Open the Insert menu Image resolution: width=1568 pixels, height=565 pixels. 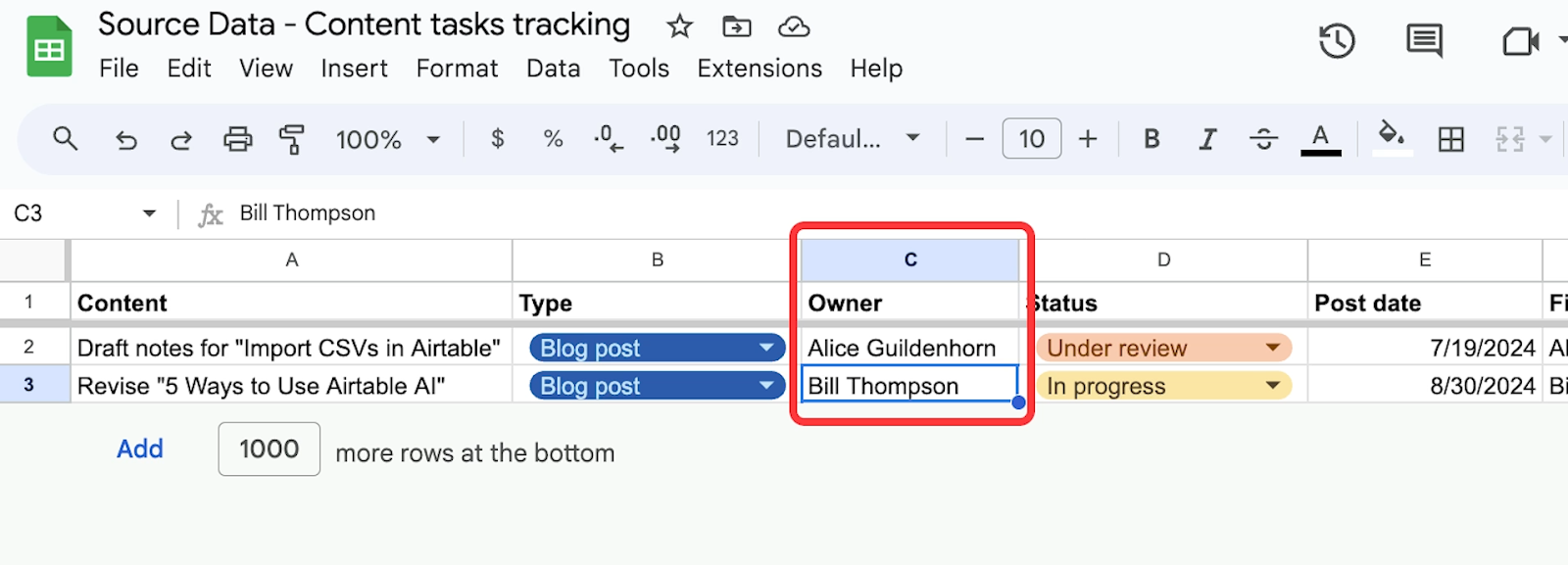coord(354,69)
